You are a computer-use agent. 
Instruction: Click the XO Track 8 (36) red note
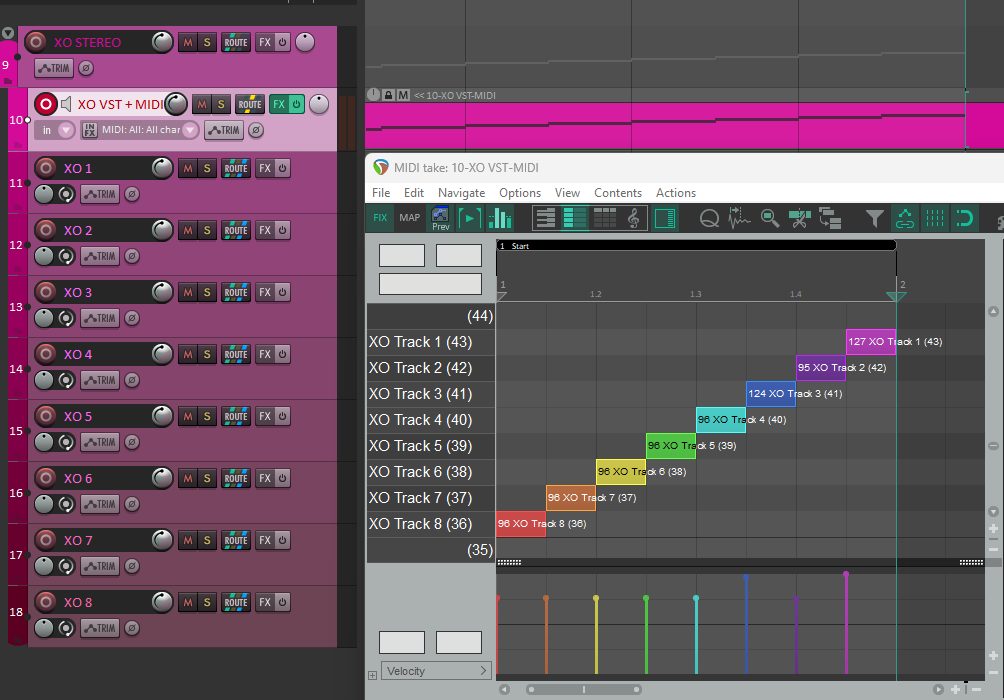[521, 524]
